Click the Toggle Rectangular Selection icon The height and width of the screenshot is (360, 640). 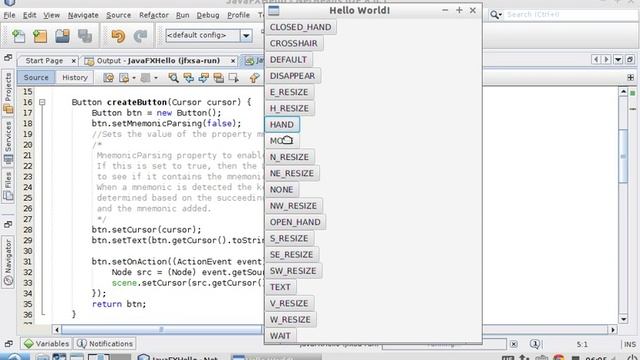pyautogui.click(x=233, y=78)
